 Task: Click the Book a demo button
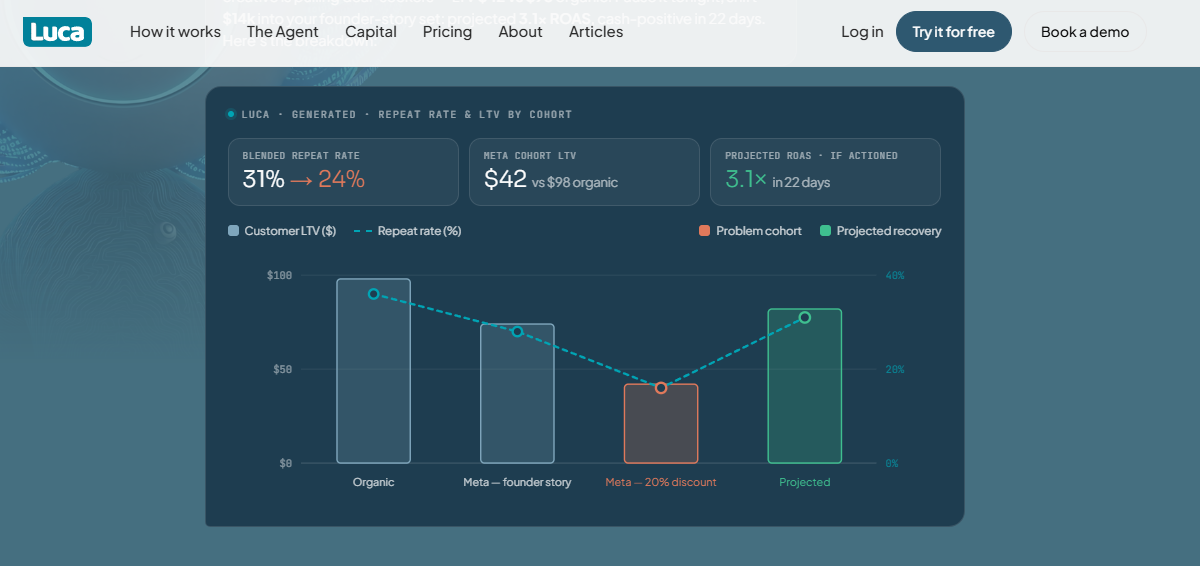click(1085, 32)
